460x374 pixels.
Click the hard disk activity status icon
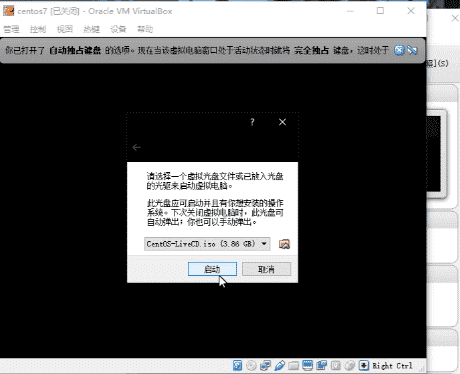pos(237,366)
